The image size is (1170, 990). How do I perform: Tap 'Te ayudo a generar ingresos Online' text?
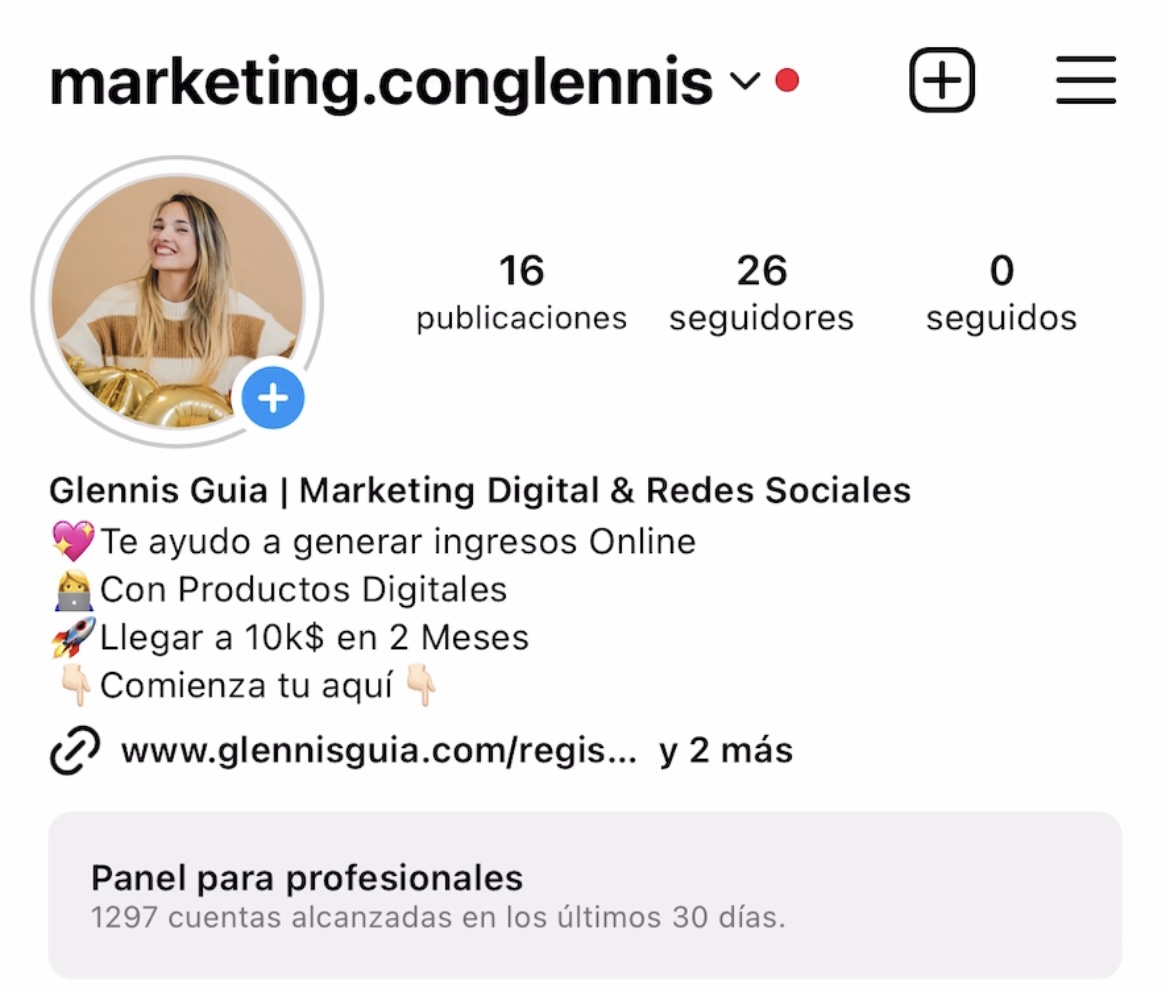tap(398, 542)
